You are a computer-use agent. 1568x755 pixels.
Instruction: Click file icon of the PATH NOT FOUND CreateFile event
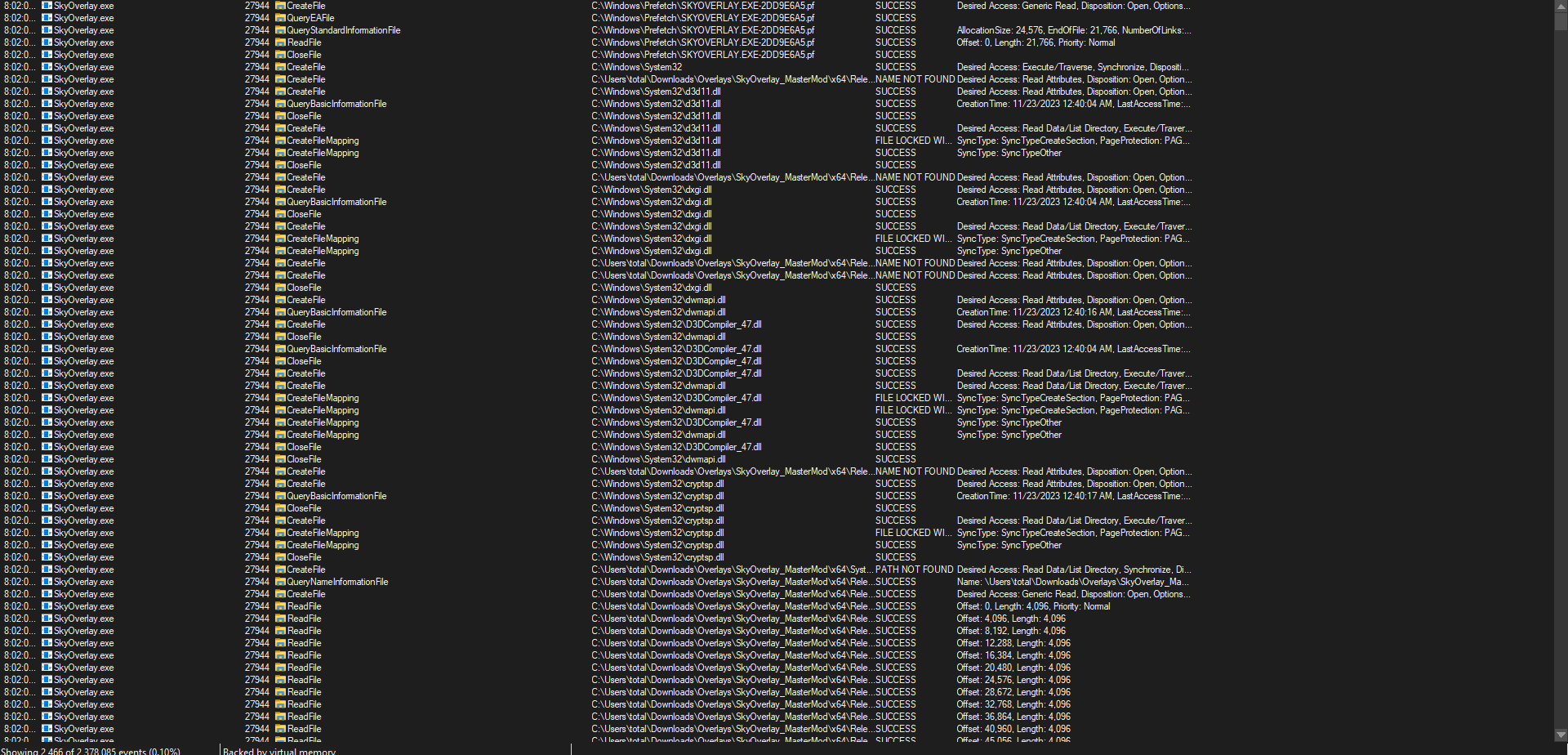280,570
